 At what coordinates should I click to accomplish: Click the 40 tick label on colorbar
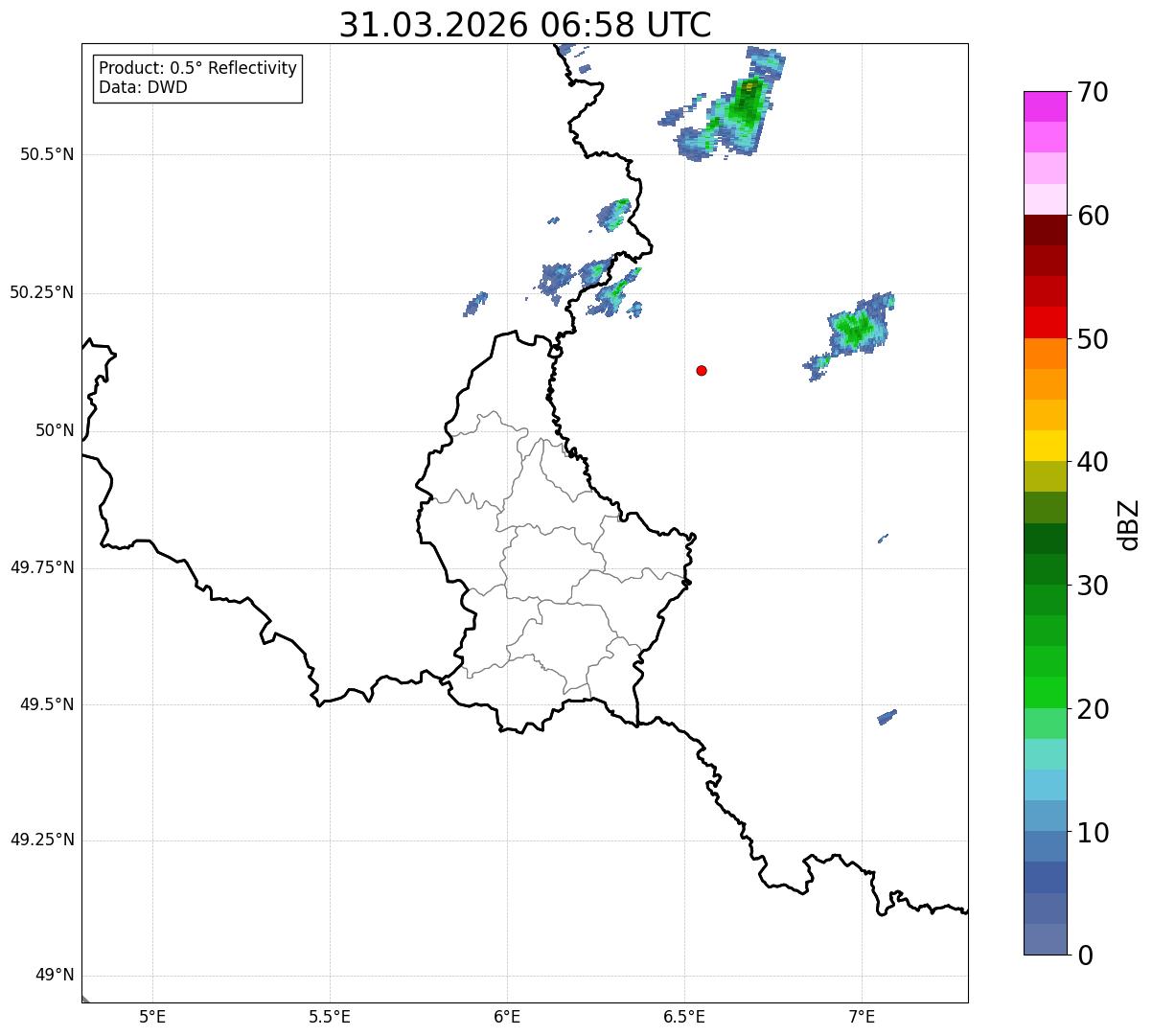click(x=1094, y=462)
